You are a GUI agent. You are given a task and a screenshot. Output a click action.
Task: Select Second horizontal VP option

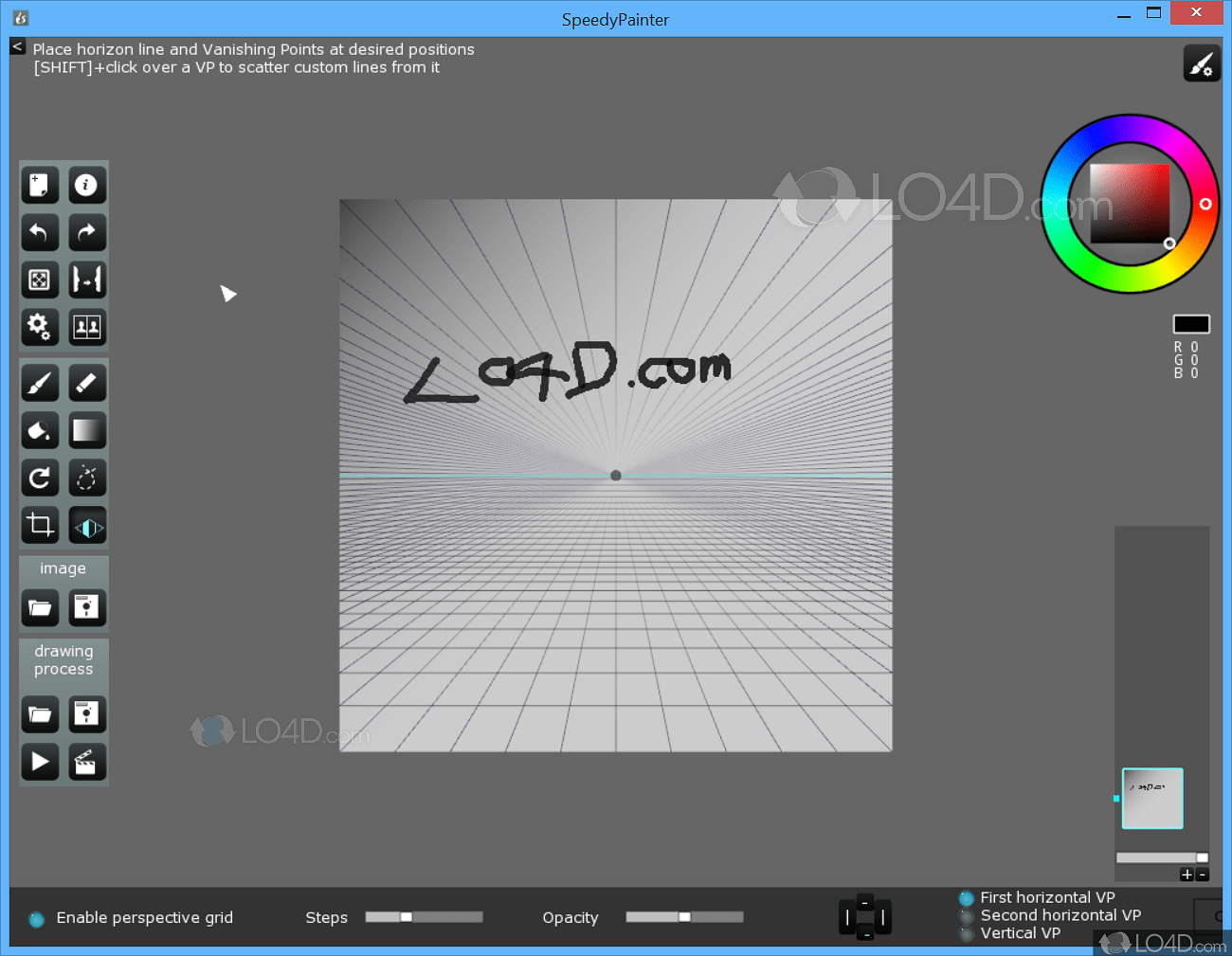[967, 914]
